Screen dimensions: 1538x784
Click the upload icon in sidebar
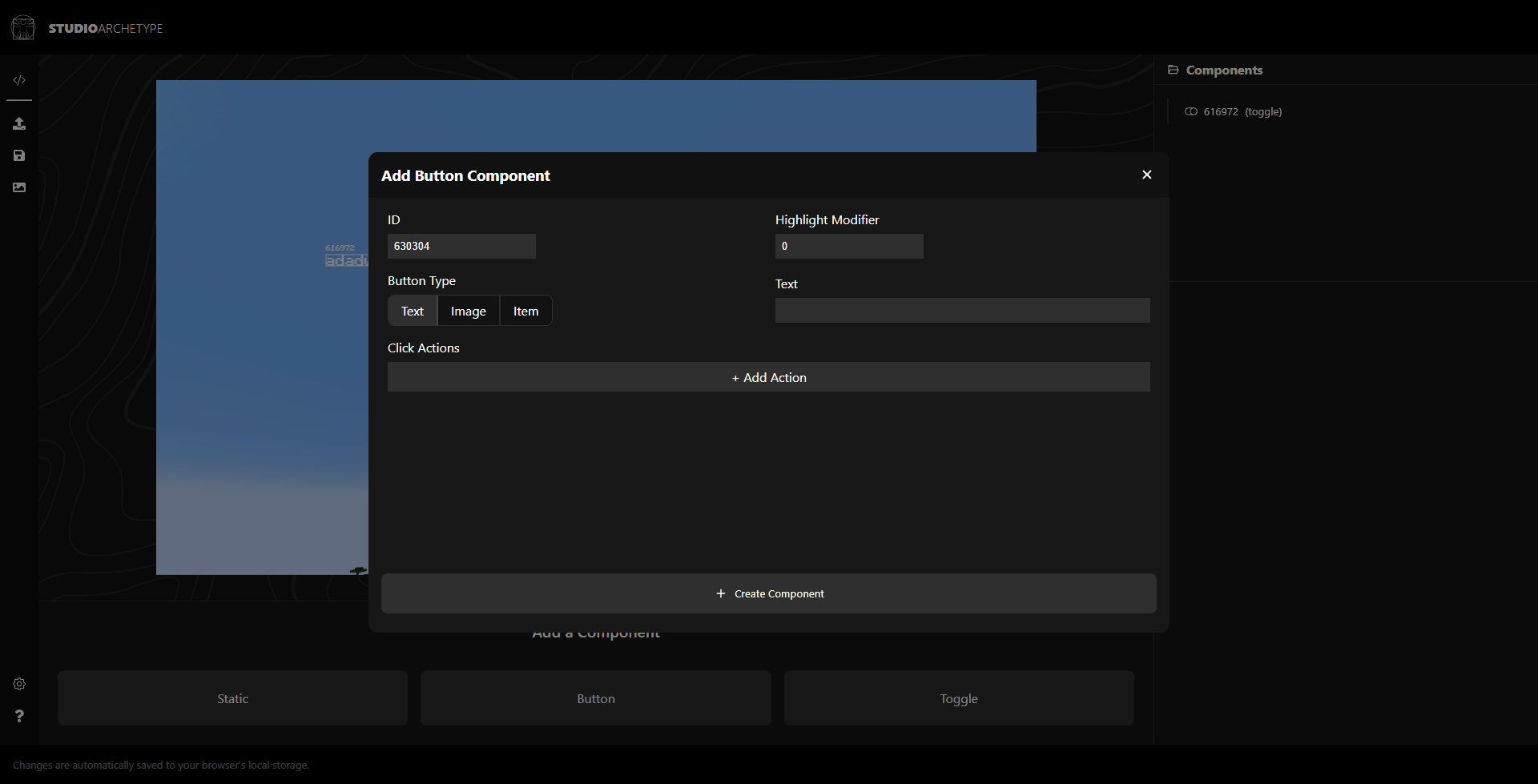(19, 123)
